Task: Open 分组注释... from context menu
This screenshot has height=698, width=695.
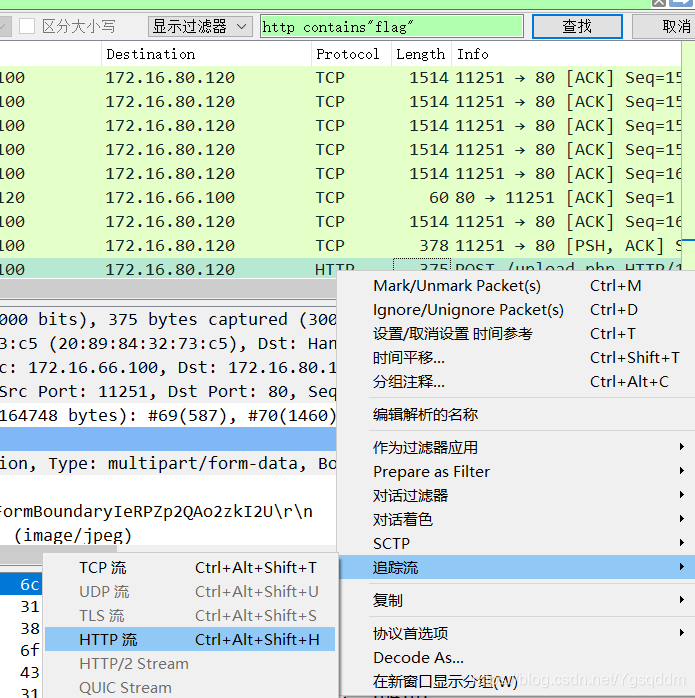Action: (x=516, y=382)
